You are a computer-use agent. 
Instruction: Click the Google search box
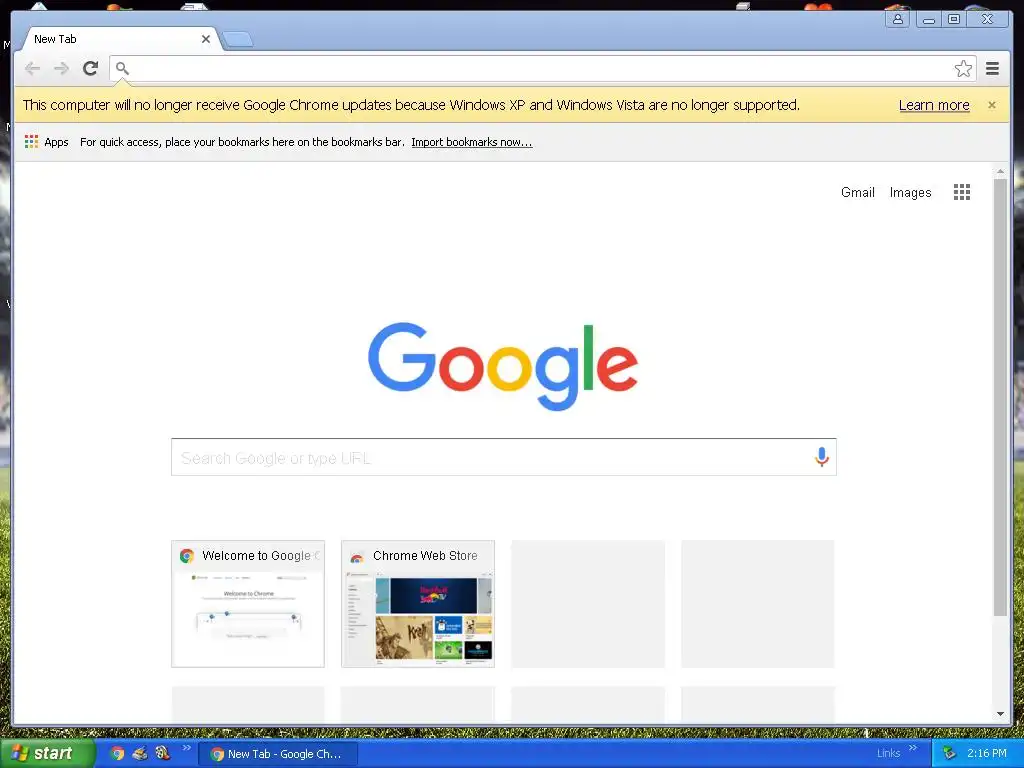coord(504,457)
